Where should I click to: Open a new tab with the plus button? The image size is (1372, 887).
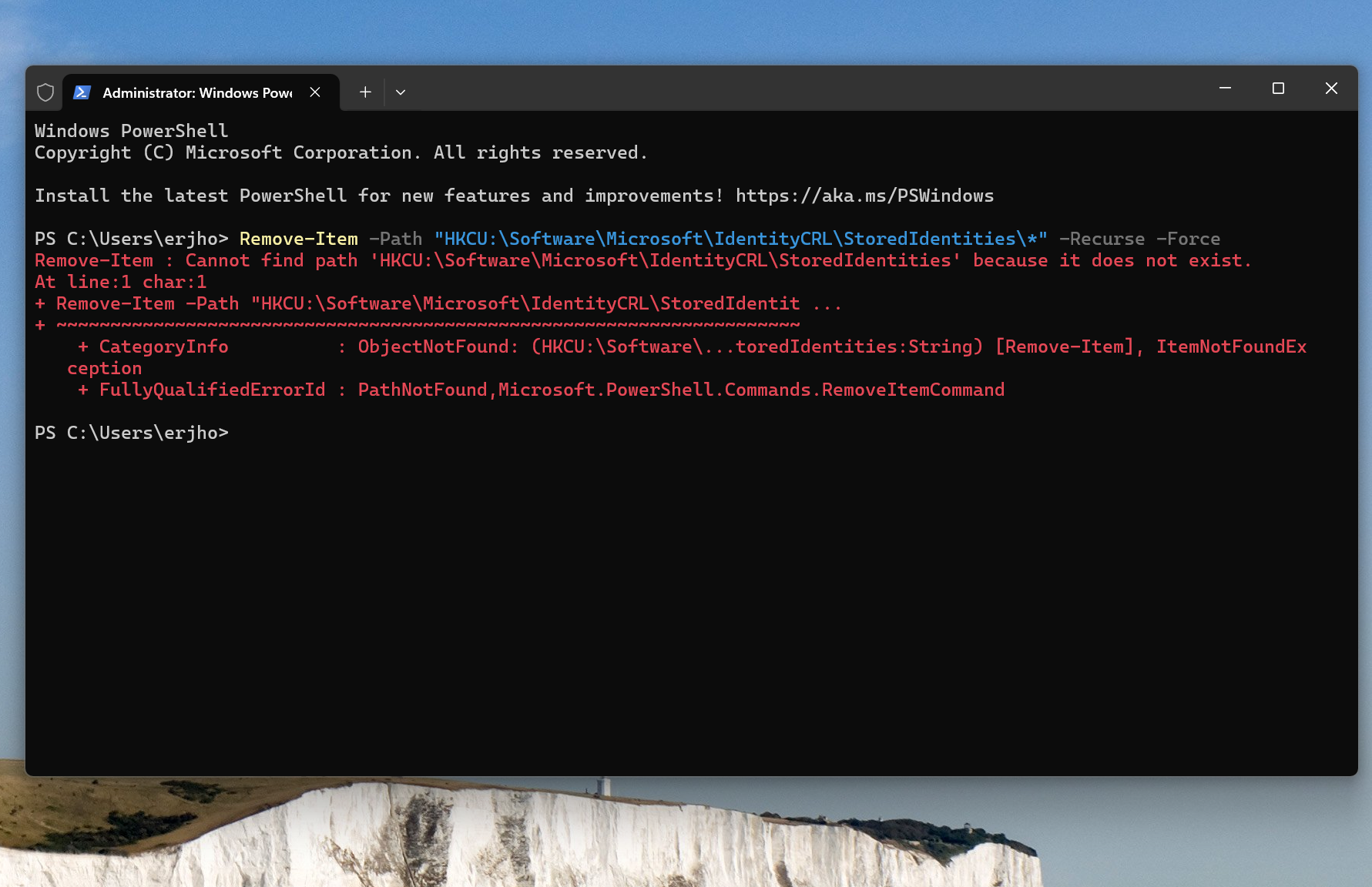[365, 92]
